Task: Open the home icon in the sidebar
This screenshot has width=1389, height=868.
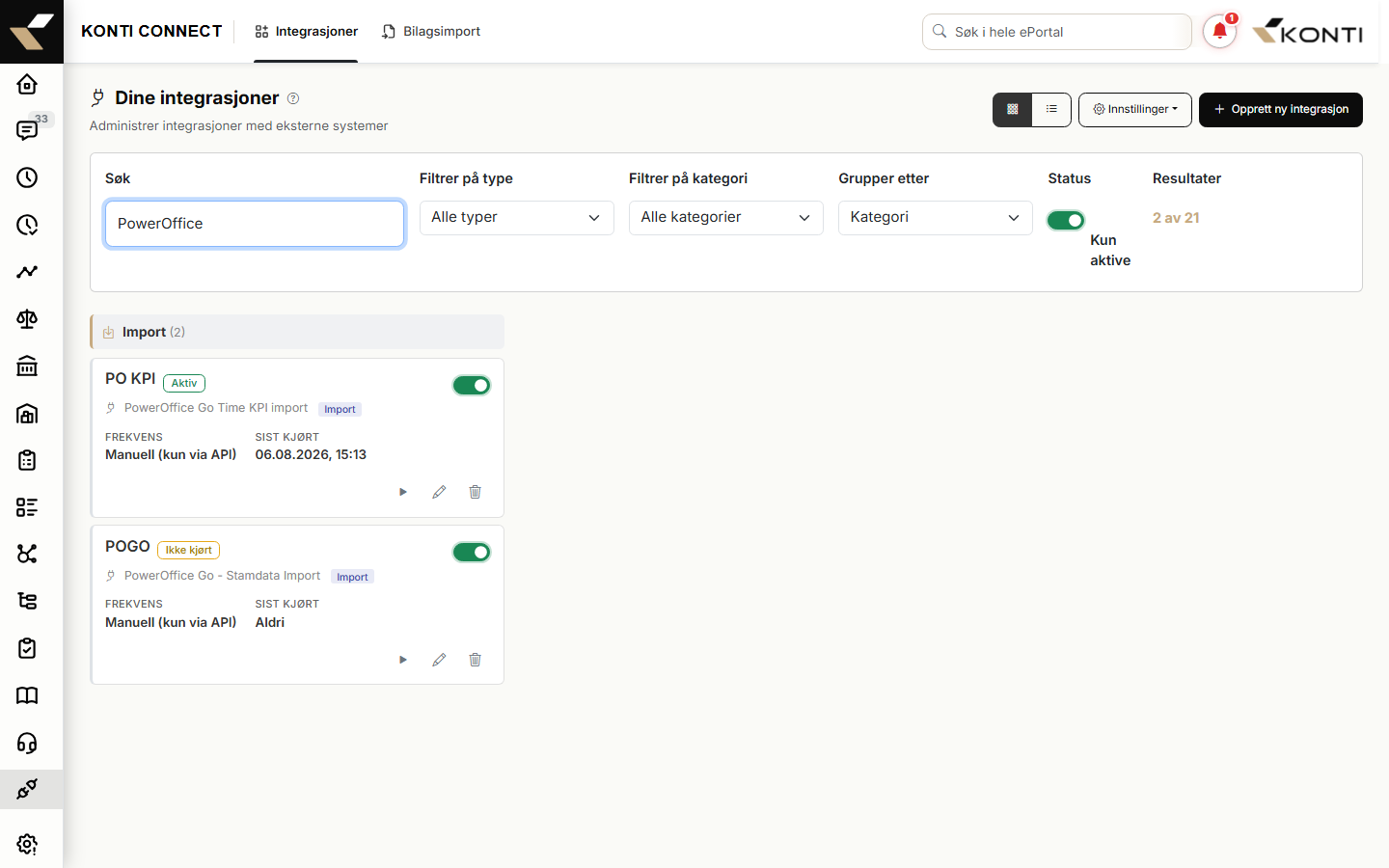Action: pos(27,84)
